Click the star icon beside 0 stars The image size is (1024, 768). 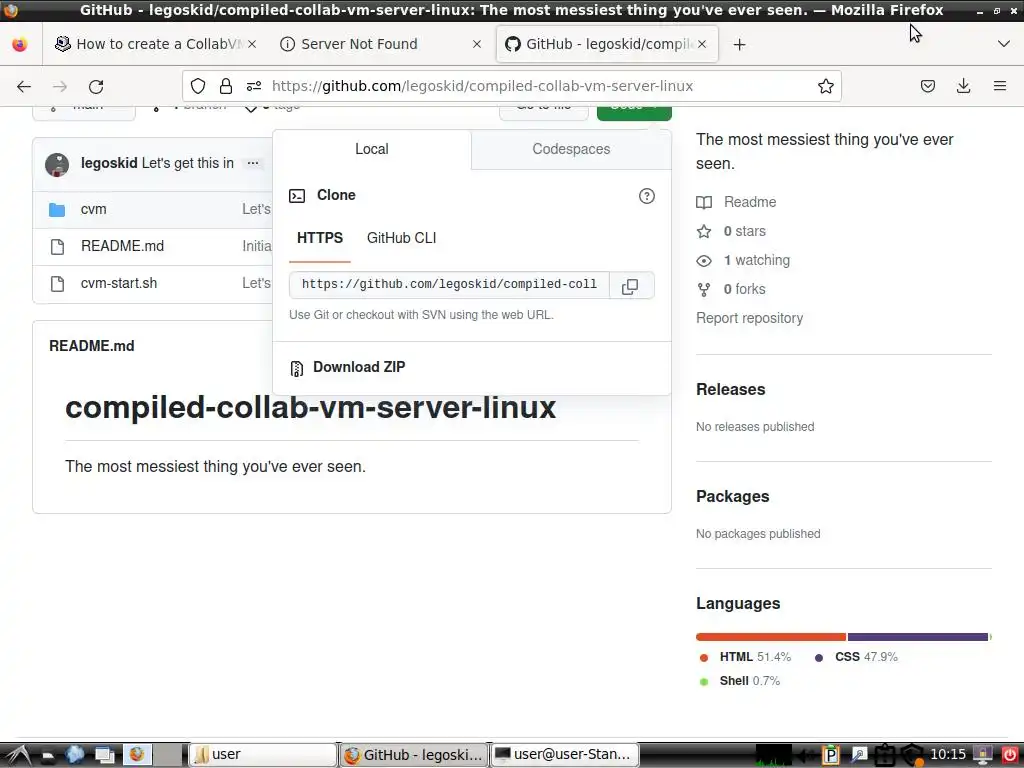point(704,231)
